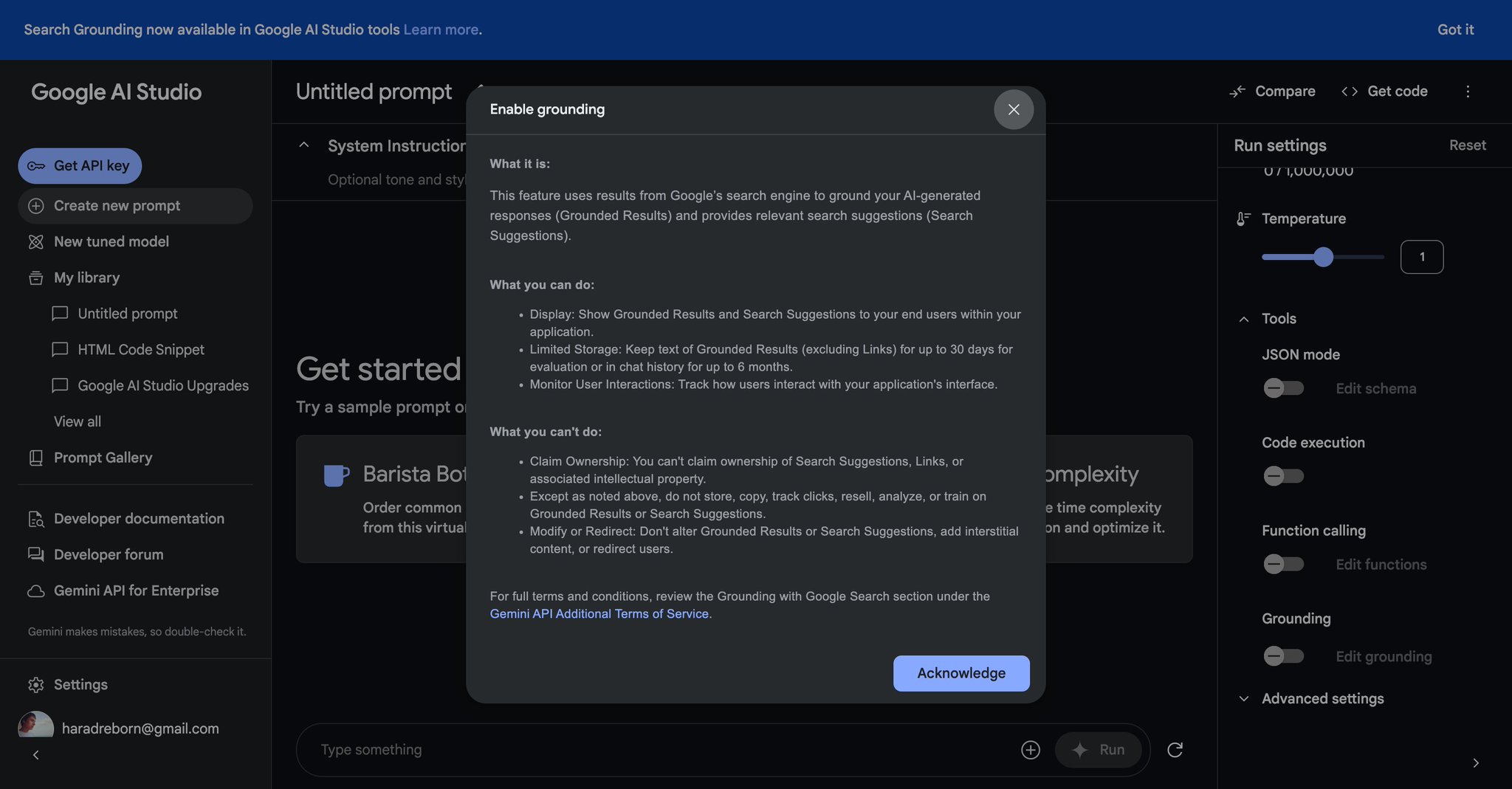Close the Enable grounding dialog
Screen dimensions: 1512x789
click(1013, 109)
